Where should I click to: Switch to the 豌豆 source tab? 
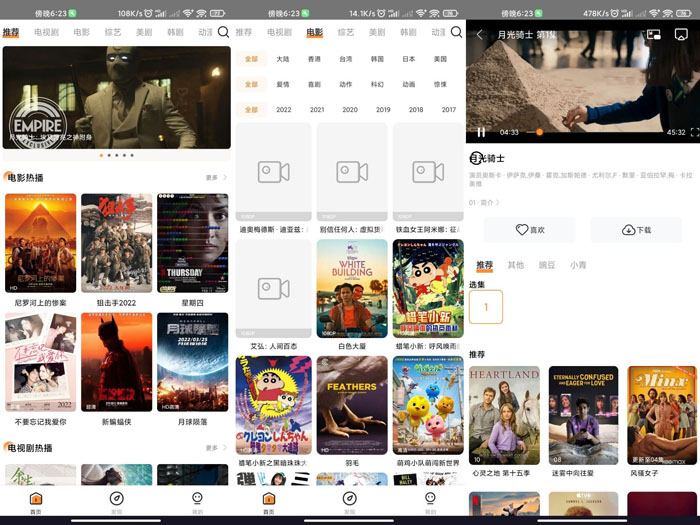coord(546,265)
